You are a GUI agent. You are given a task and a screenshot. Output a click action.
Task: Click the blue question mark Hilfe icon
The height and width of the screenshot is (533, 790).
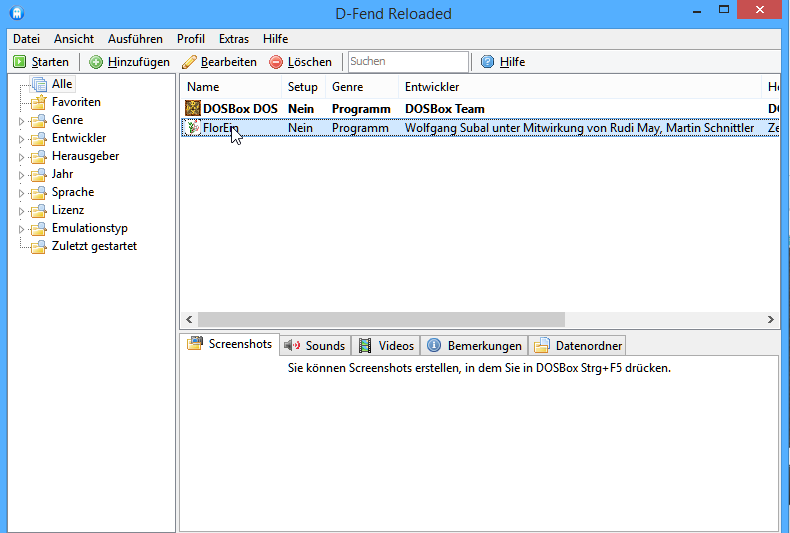pyautogui.click(x=488, y=61)
